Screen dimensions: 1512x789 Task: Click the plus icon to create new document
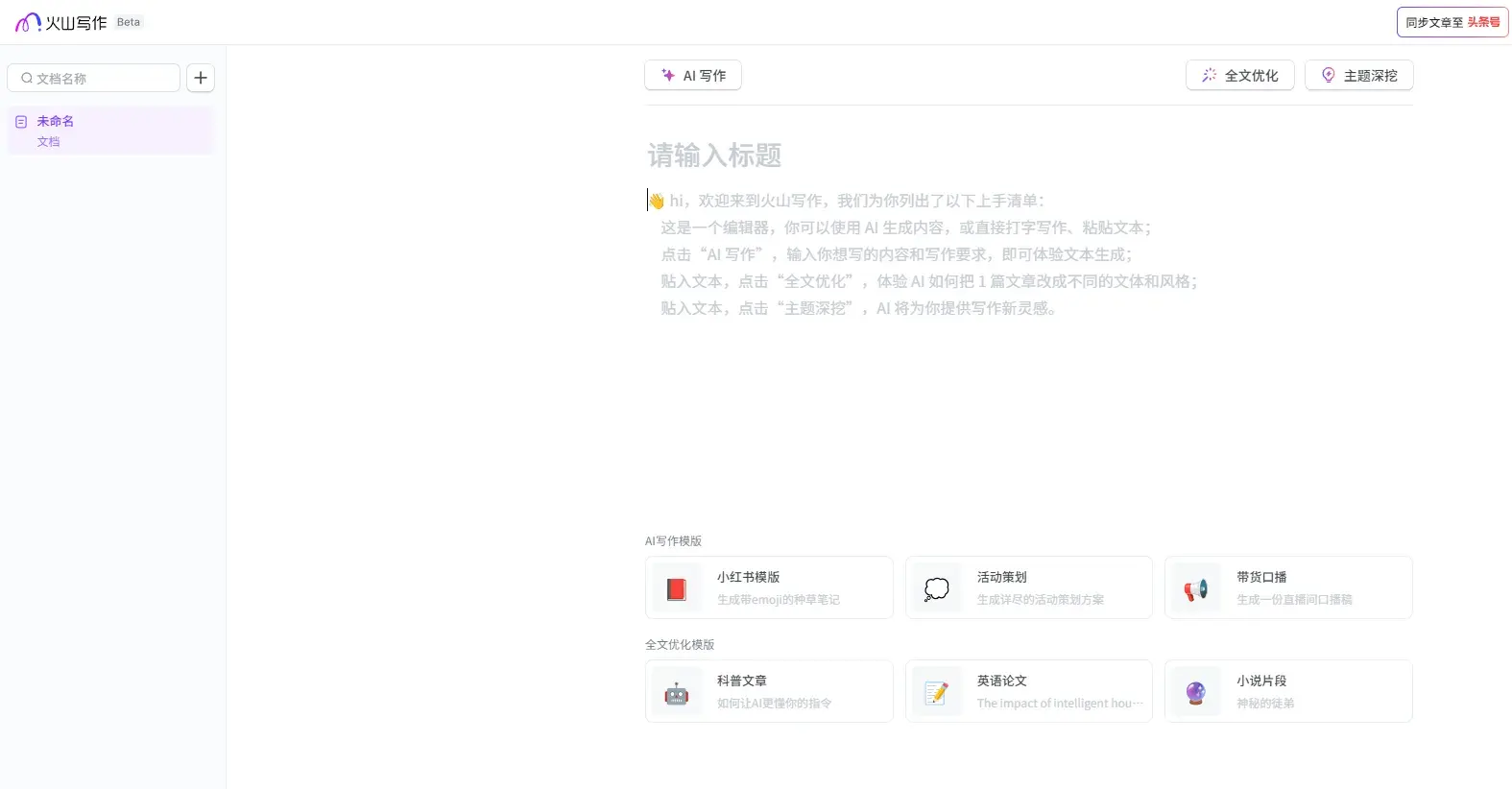coord(200,78)
